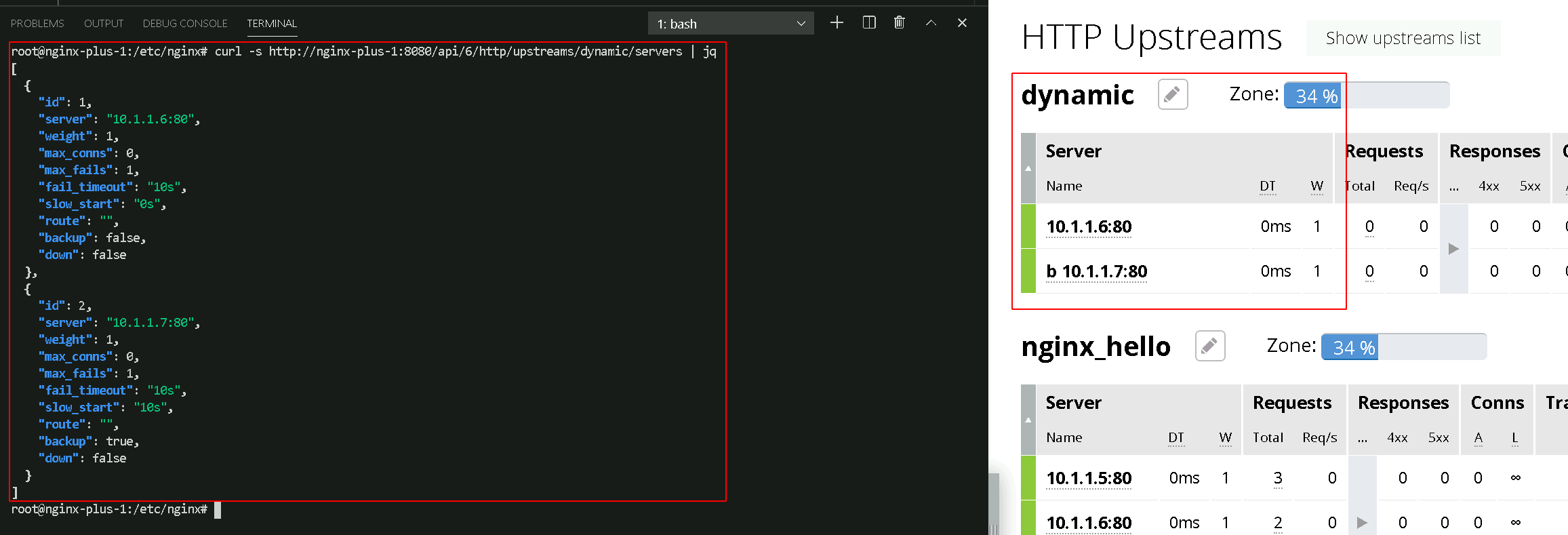Click the 'L' Conns subheader in nginx_hello

point(1515,437)
